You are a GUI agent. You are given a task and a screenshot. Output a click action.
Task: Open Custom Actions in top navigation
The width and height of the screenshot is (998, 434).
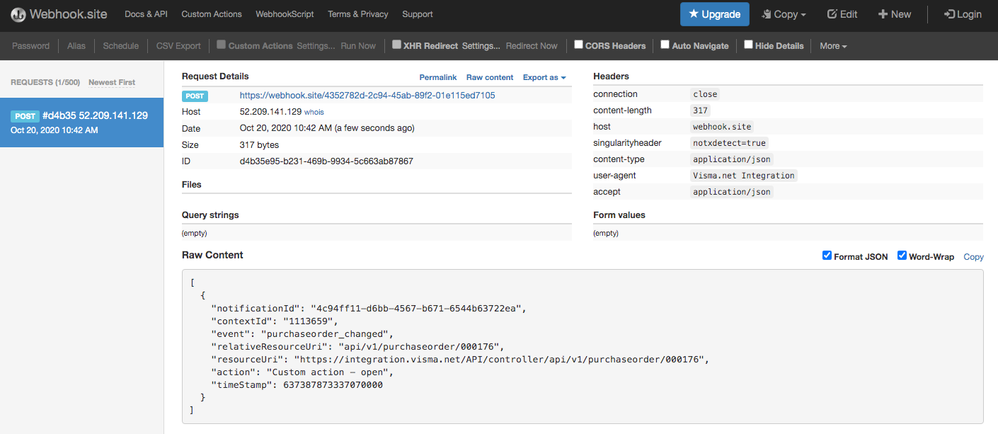coord(211,14)
